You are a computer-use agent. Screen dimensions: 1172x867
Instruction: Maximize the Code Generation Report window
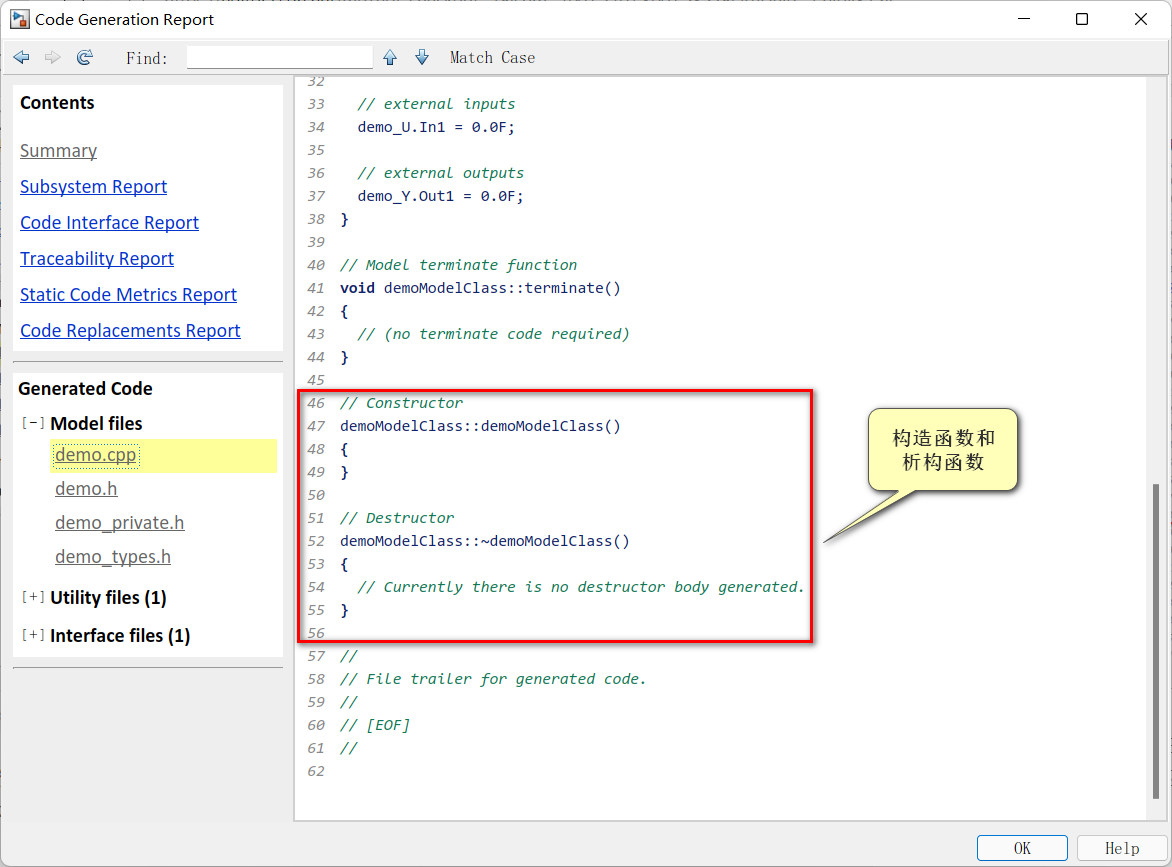click(1082, 19)
